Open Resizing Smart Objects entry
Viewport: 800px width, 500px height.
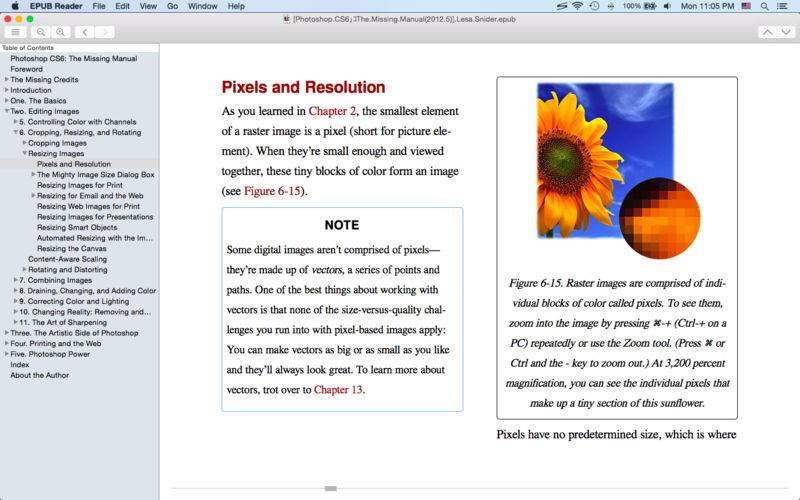point(77,228)
